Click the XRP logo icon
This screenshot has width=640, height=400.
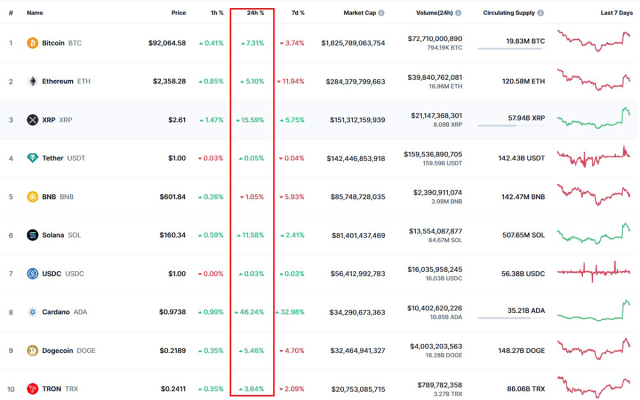point(32,120)
